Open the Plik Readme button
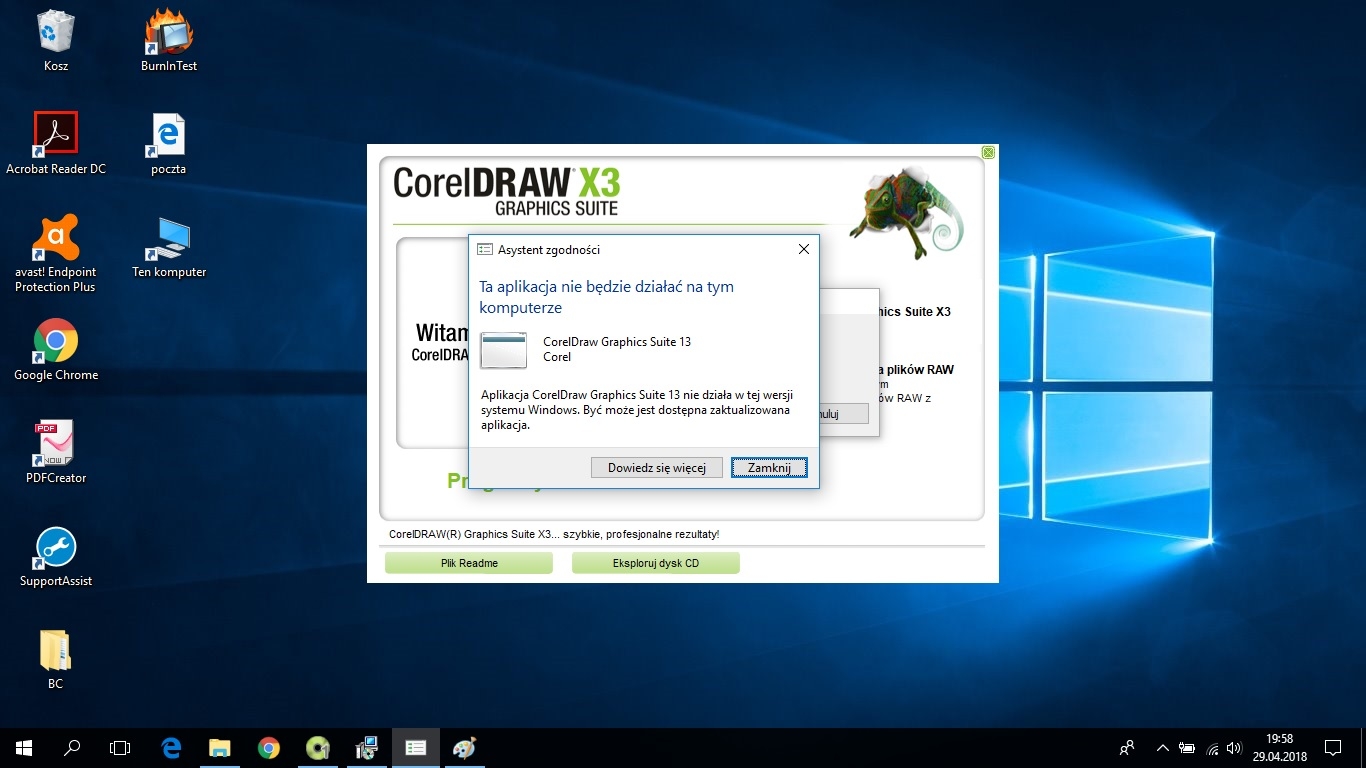1366x768 pixels. [x=469, y=563]
